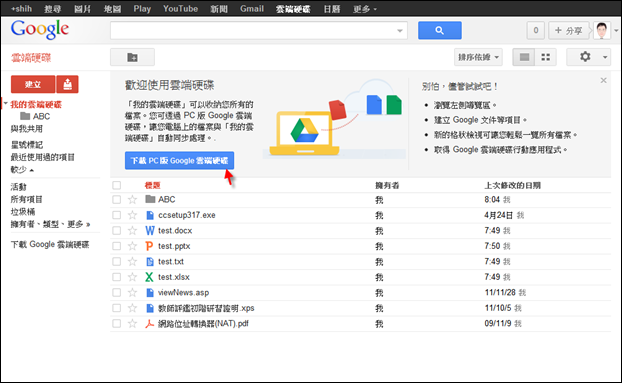Click the Excel icon of test.xlsx
This screenshot has height=383, width=622.
coord(149,277)
